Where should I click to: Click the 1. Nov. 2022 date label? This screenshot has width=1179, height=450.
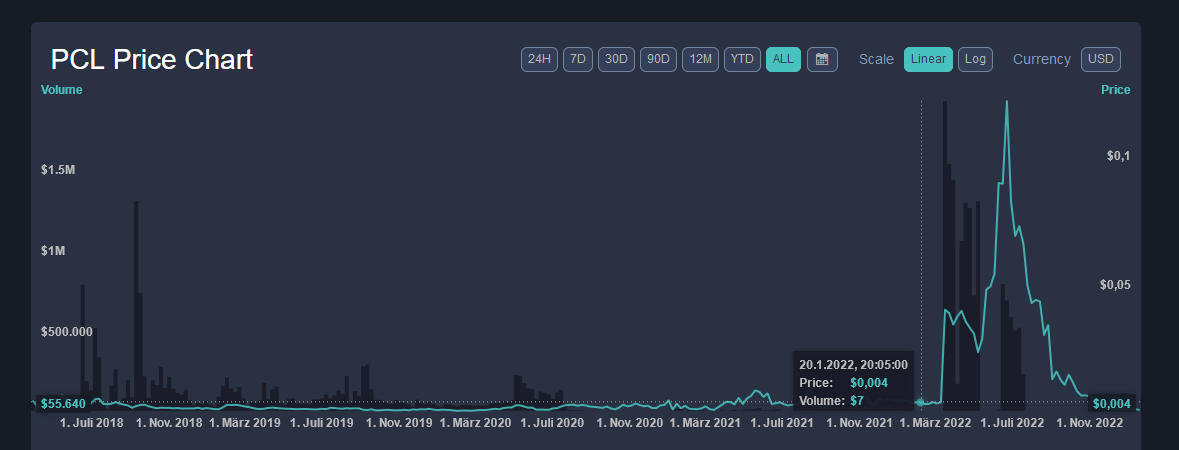click(x=1090, y=423)
